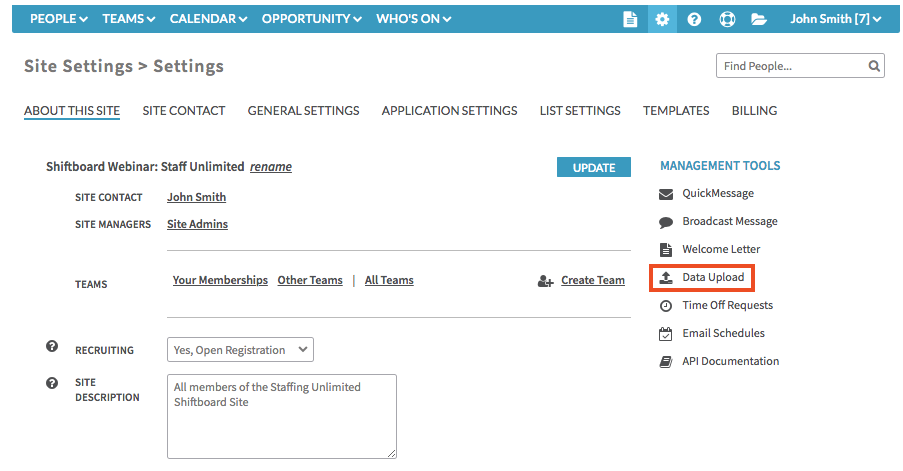View Other Teams link

click(x=310, y=280)
